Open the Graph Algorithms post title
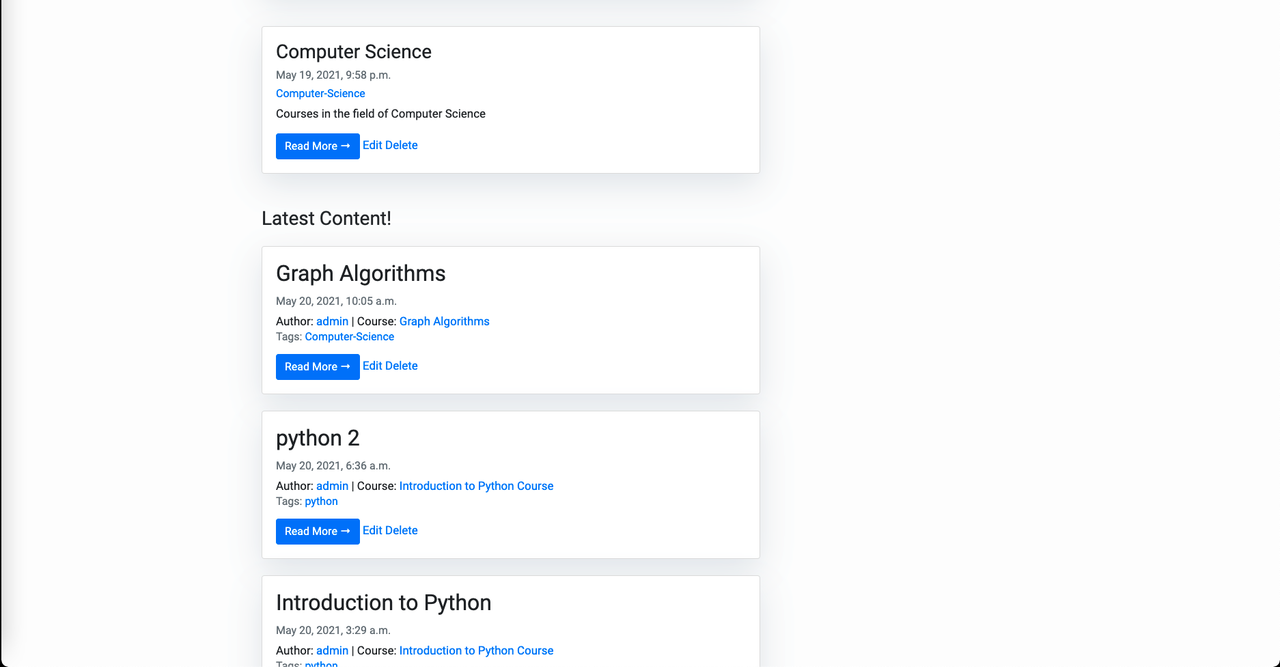 tap(360, 274)
